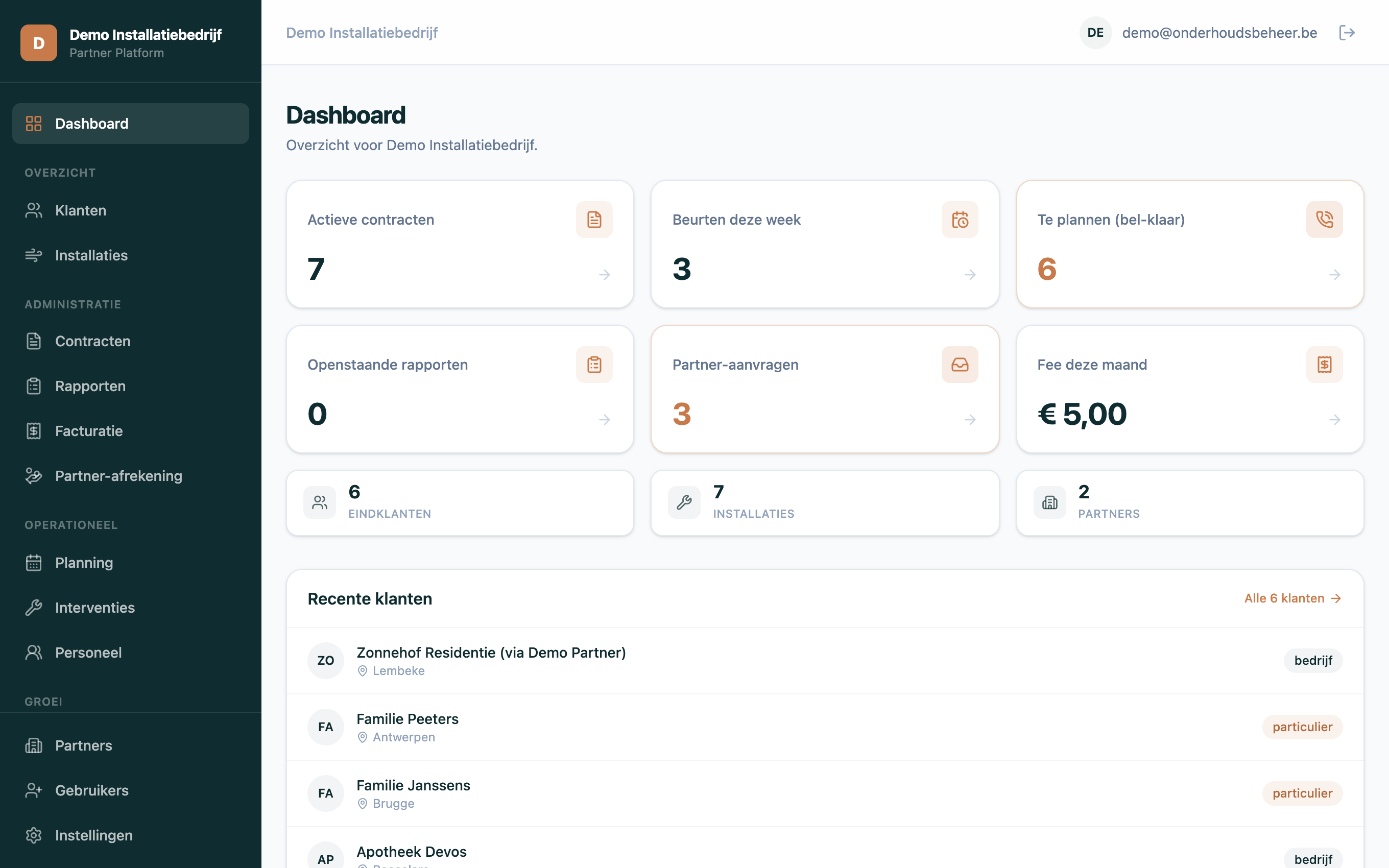Click the location pin next to Antwerpen

362,738
